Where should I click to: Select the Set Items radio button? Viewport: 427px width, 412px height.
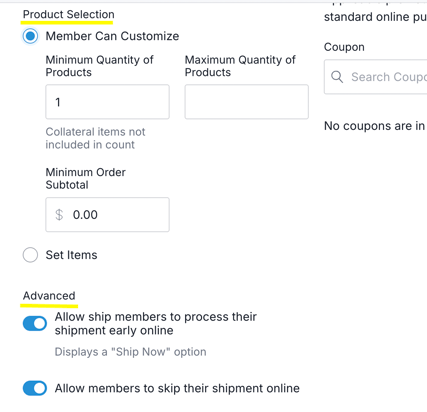[x=30, y=255]
